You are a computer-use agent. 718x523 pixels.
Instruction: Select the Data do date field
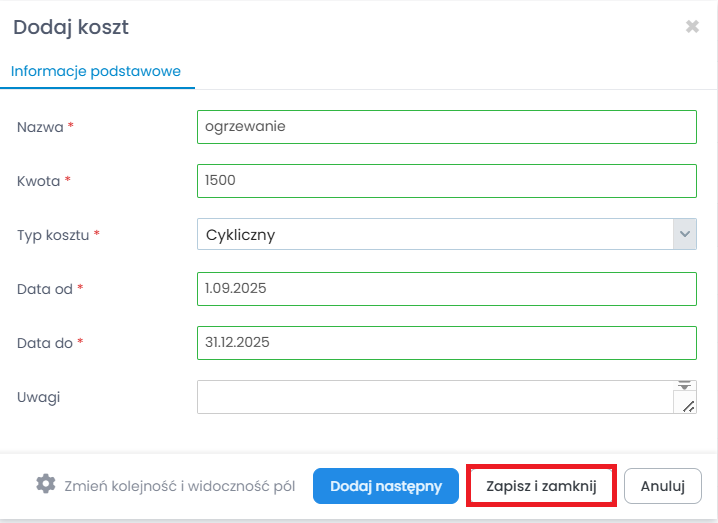[446, 342]
